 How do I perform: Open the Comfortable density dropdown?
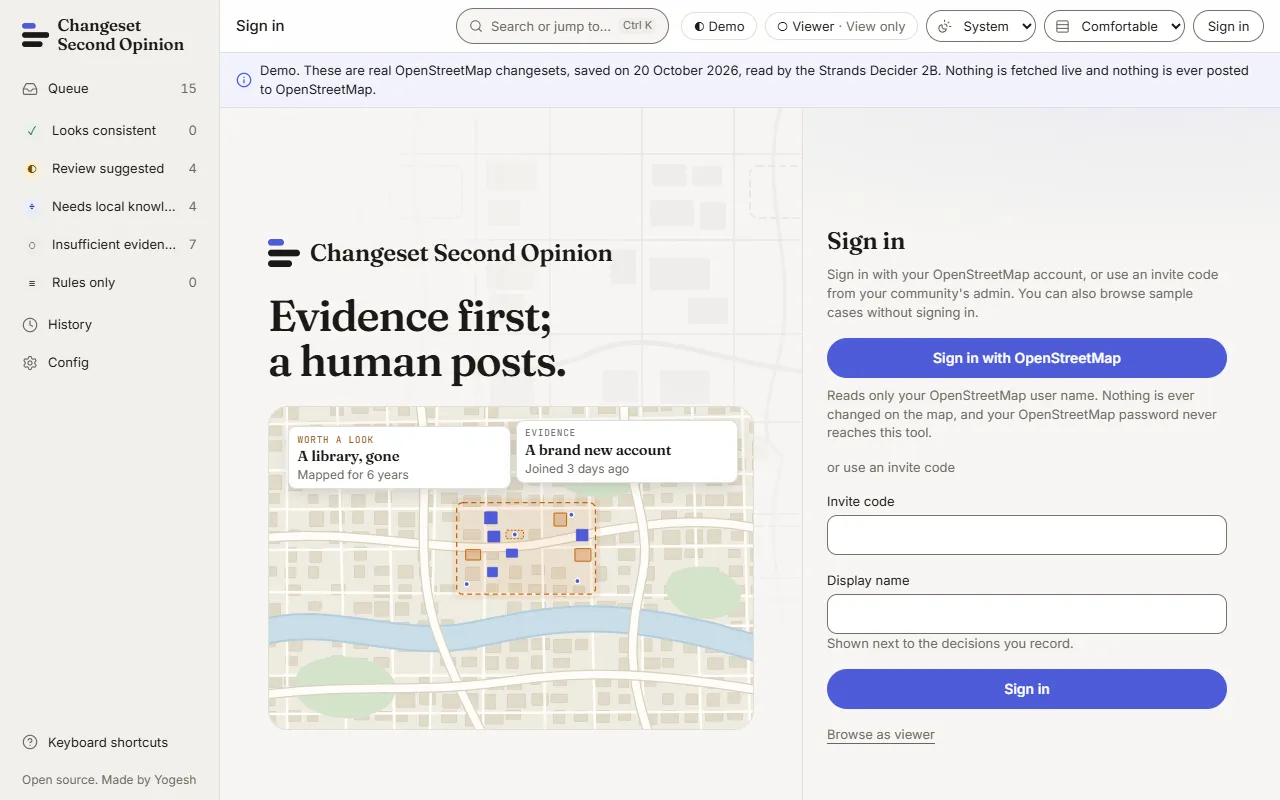coord(1114,27)
